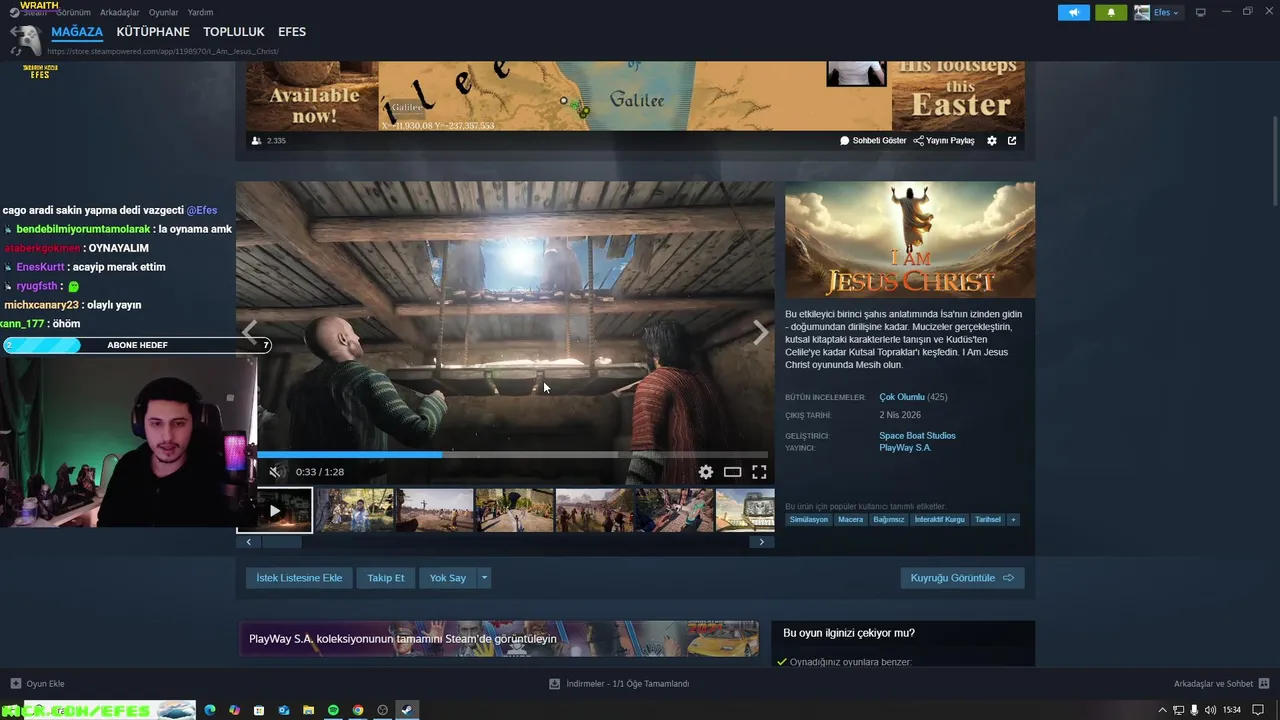Open İndirmeler downloads status

[x=619, y=684]
